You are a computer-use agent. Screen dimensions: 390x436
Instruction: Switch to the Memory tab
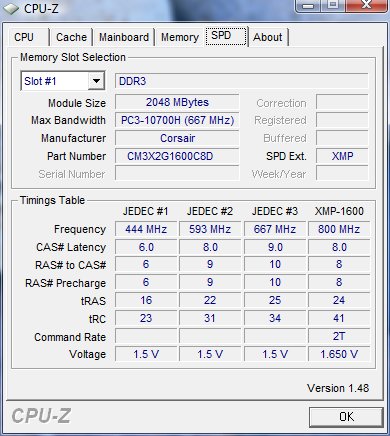[x=180, y=37]
